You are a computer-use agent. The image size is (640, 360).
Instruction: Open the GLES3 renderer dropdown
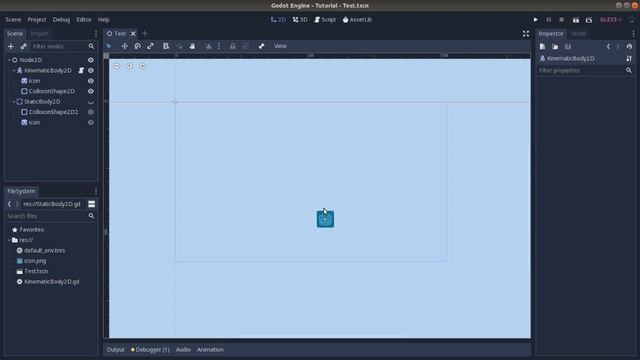(611, 20)
